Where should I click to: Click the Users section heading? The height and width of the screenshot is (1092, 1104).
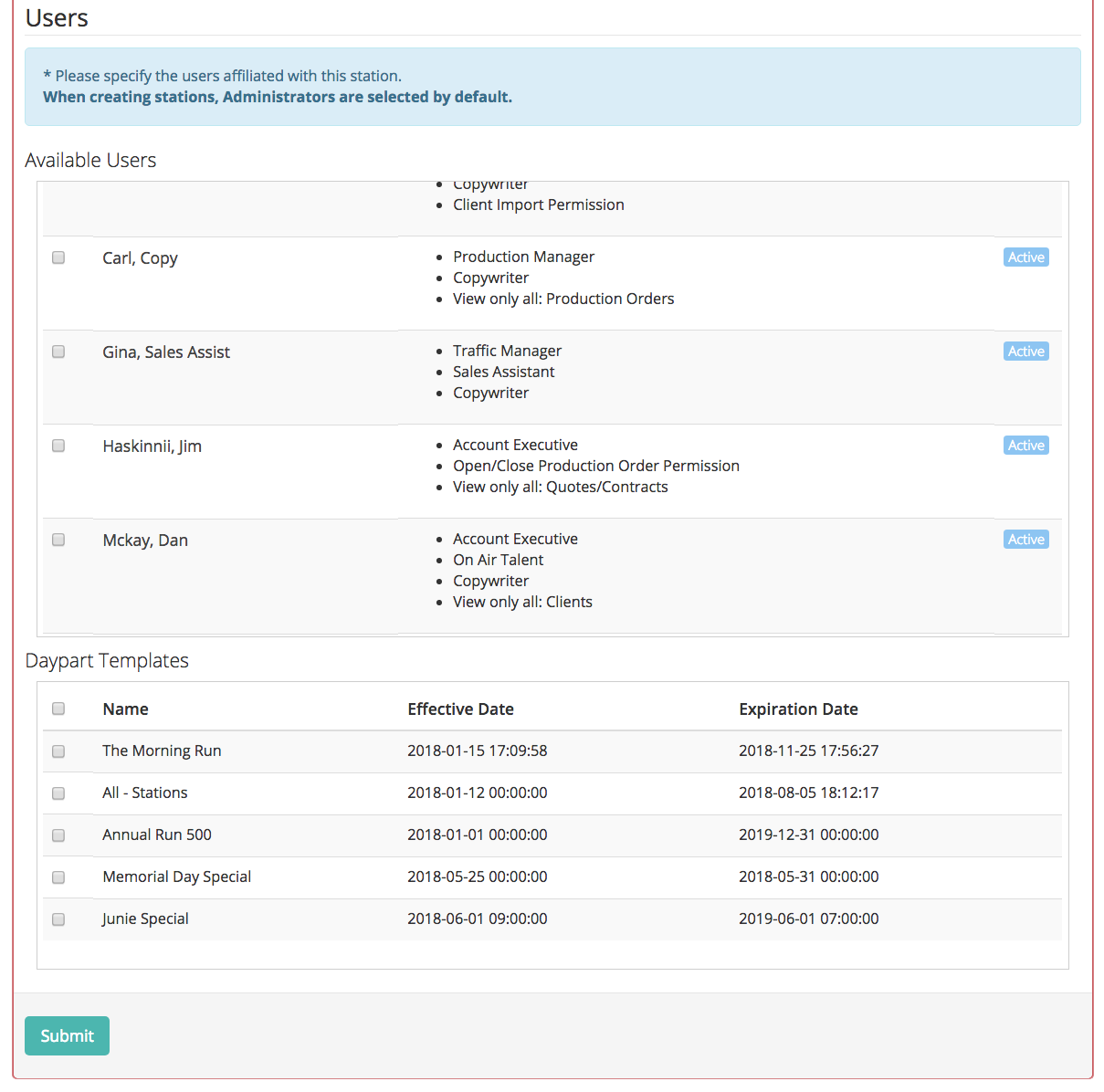click(x=57, y=17)
